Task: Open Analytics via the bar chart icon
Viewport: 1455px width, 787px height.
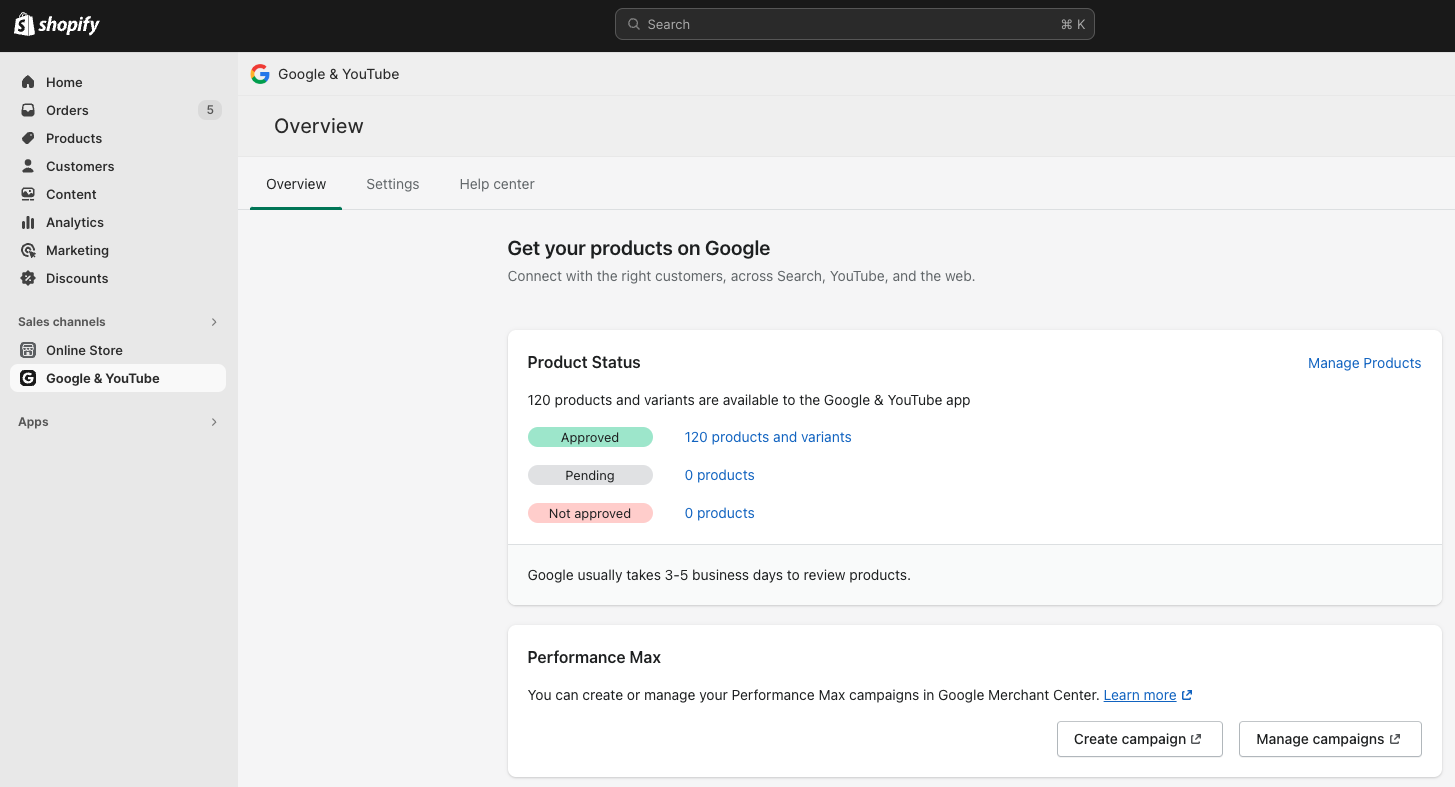Action: [28, 222]
